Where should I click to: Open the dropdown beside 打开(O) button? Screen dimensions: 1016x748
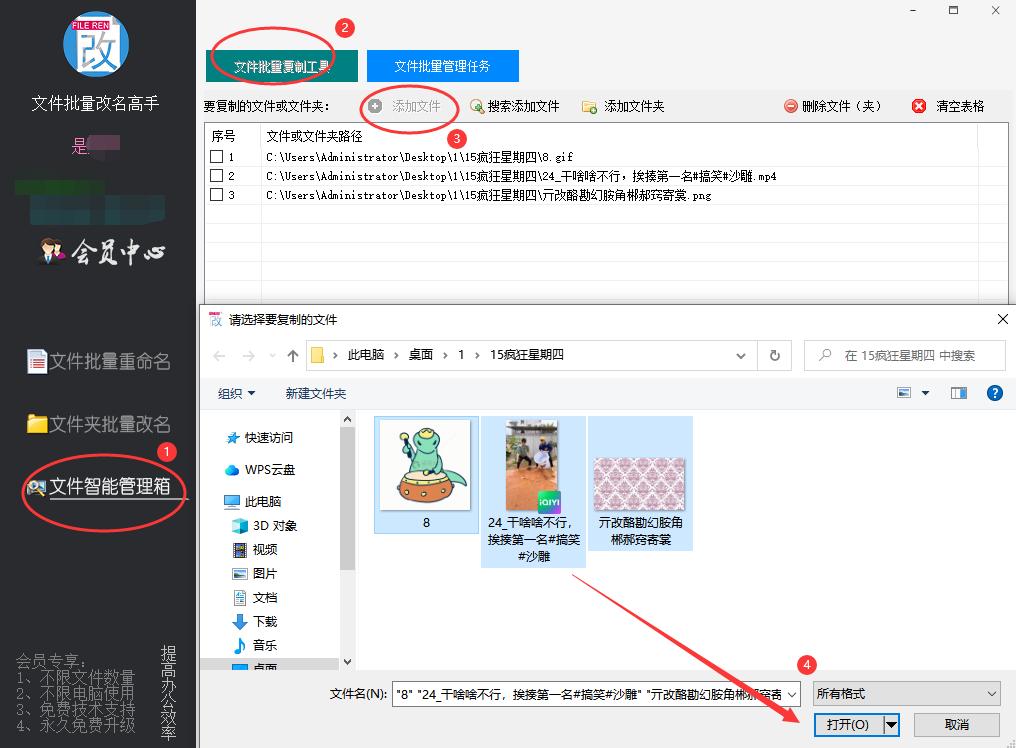tap(889, 723)
